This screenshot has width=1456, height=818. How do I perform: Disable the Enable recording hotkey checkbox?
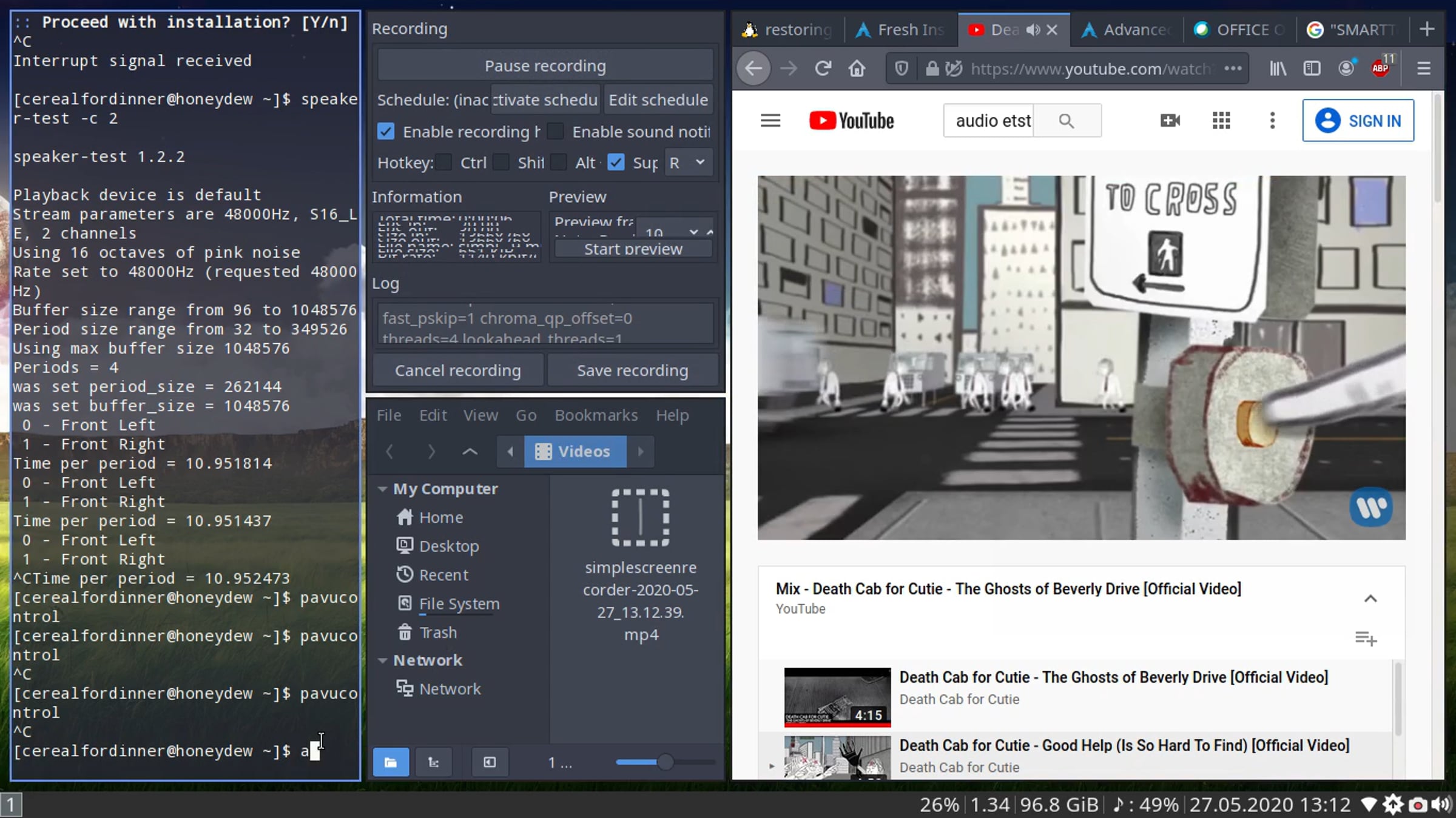point(386,132)
